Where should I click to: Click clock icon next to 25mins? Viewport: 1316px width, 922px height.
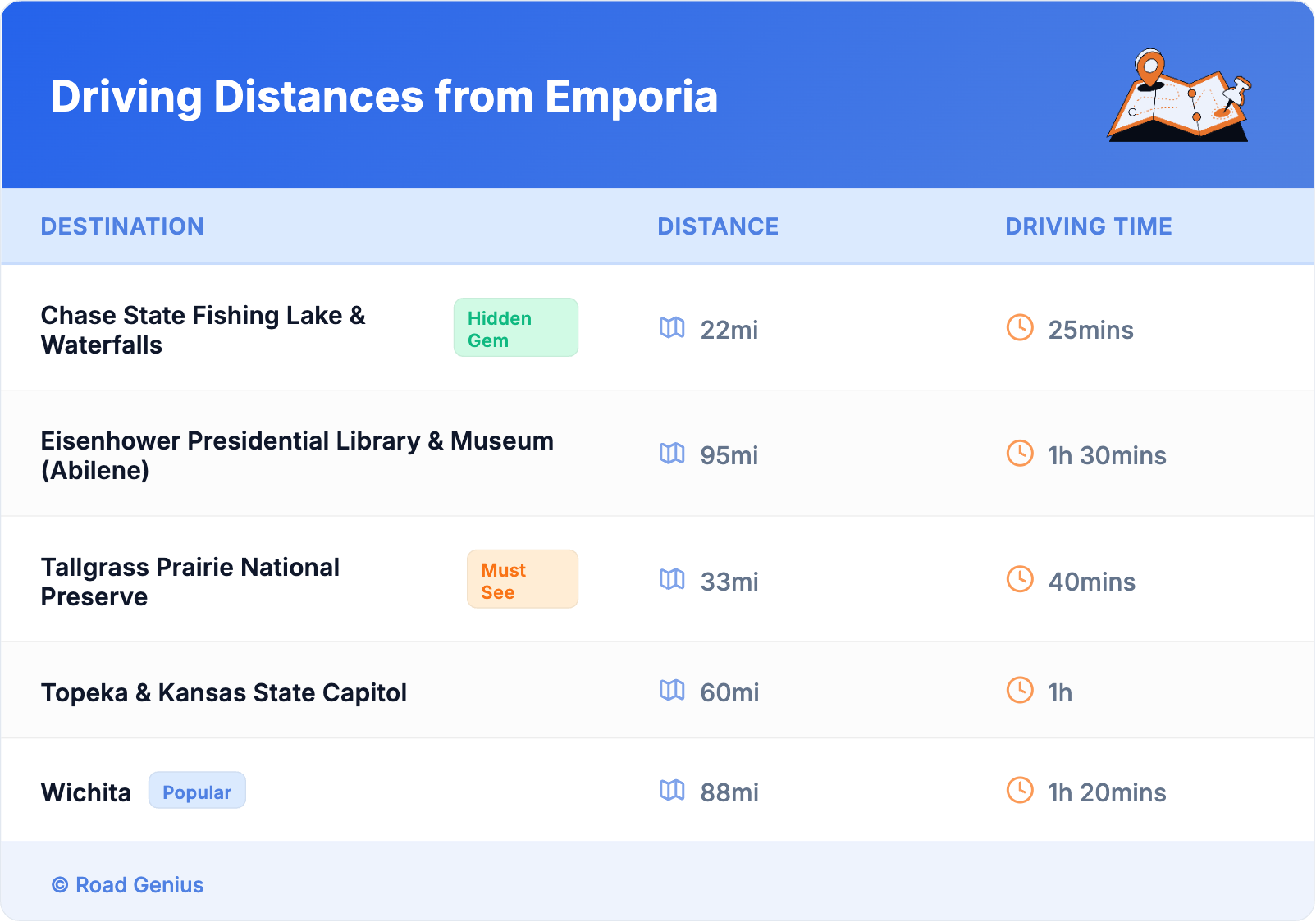1020,328
